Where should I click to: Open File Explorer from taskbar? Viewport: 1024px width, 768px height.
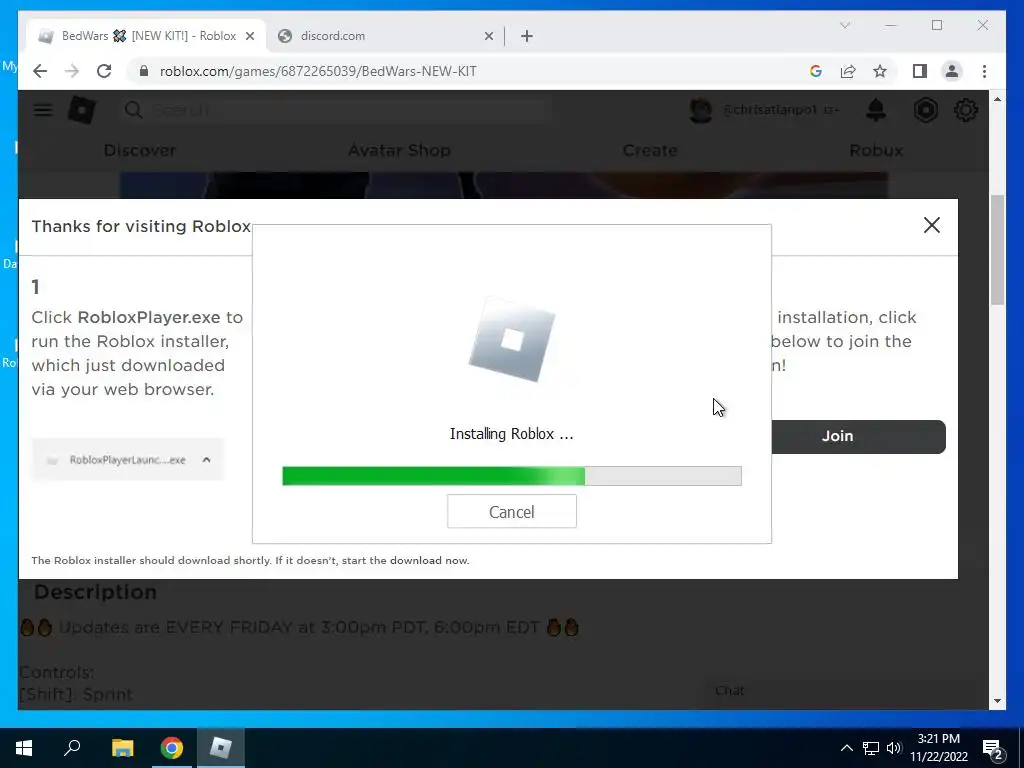122,748
